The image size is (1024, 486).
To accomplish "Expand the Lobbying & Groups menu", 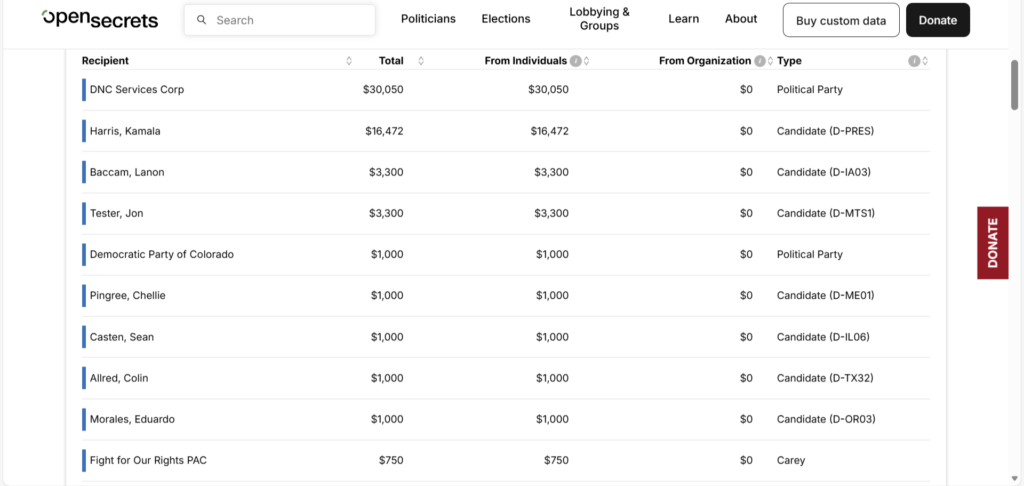I will [x=600, y=19].
